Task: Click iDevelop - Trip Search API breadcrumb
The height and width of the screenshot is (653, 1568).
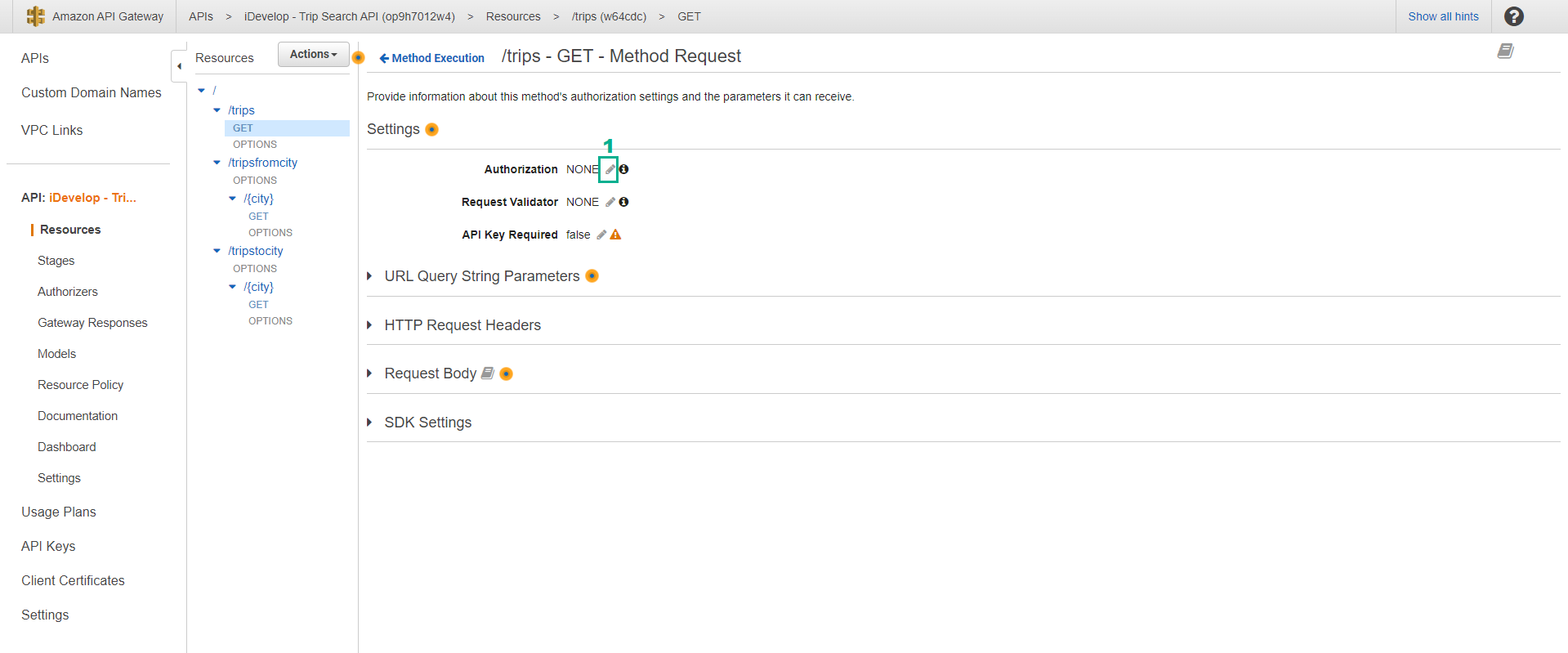Action: click(350, 16)
